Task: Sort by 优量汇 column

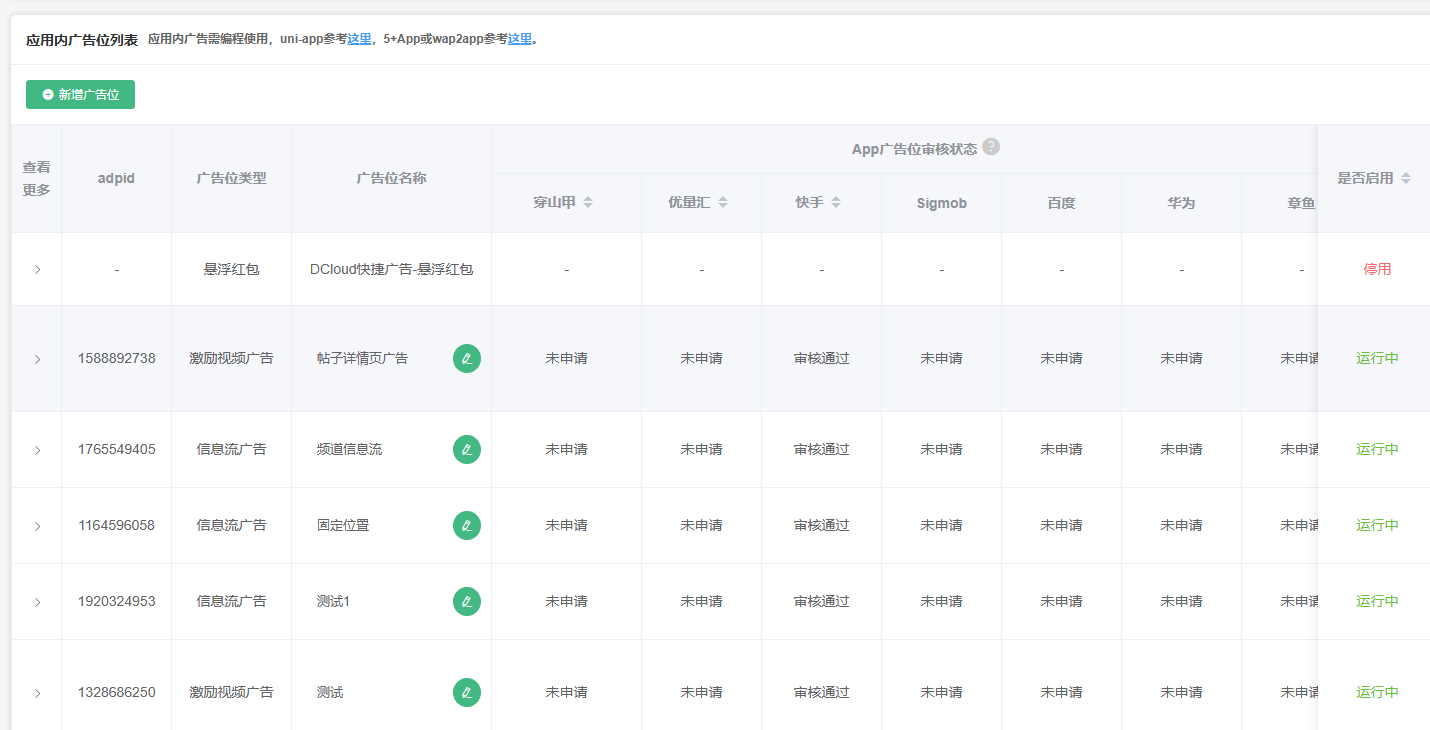Action: 723,202
